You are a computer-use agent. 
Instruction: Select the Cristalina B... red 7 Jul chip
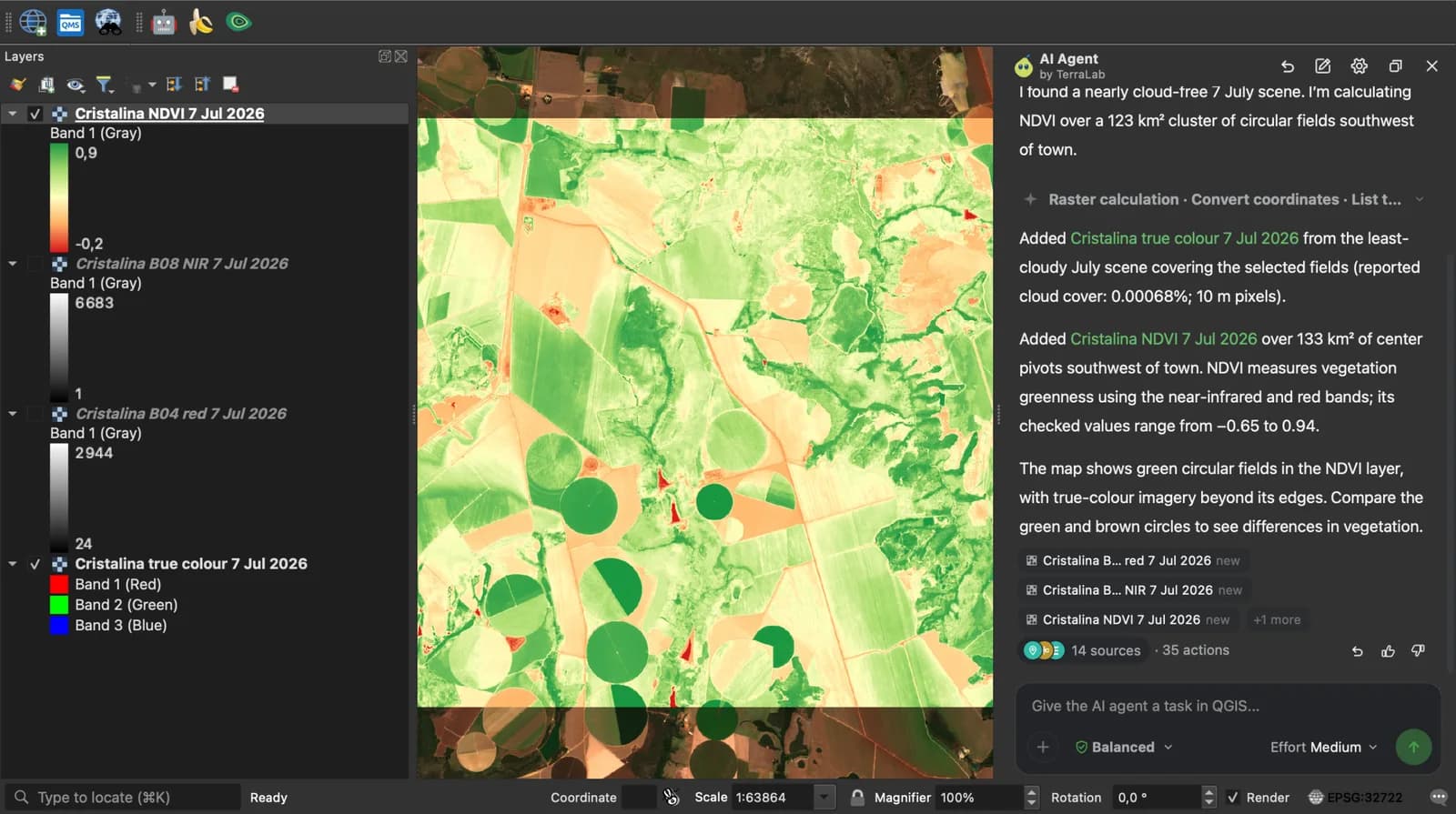tap(1133, 561)
